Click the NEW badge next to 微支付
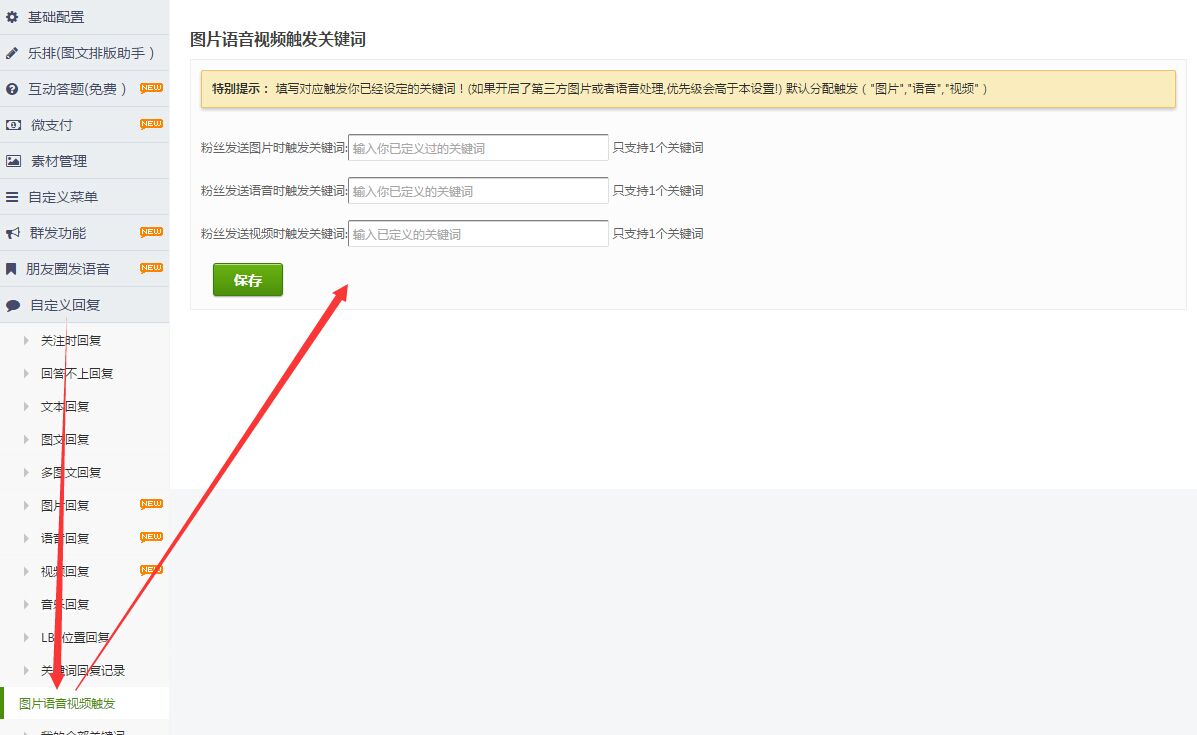 [151, 124]
